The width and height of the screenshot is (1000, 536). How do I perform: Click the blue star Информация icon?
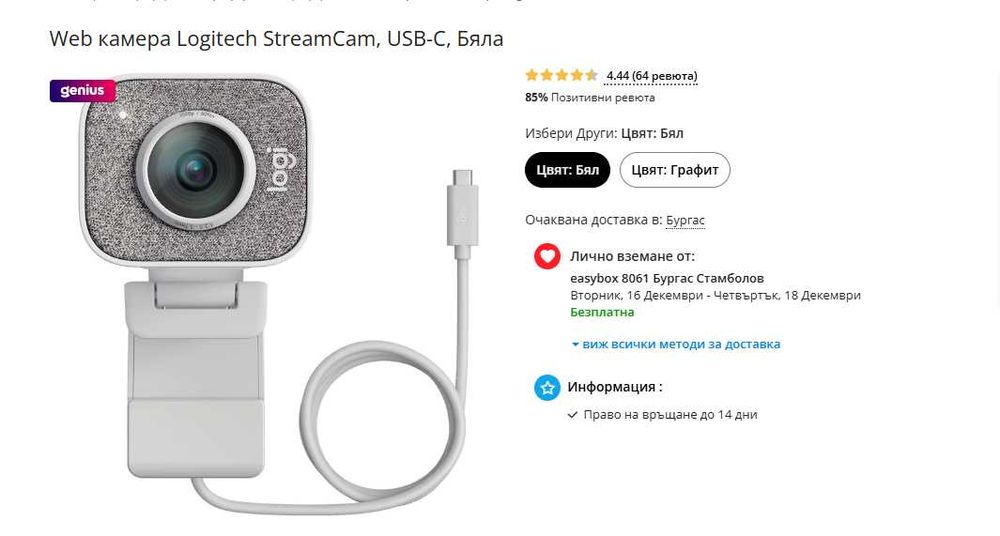pos(547,387)
